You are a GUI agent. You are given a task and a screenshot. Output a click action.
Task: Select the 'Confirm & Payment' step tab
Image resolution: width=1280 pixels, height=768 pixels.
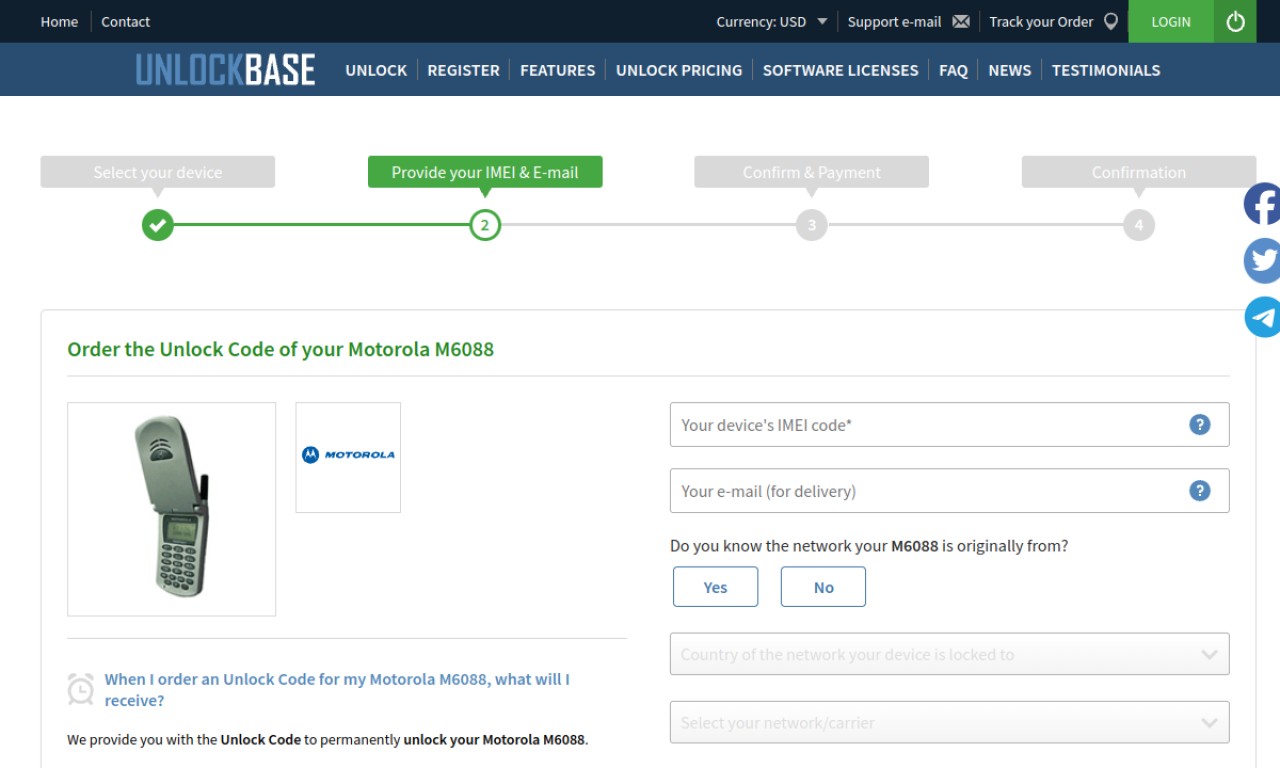(812, 172)
